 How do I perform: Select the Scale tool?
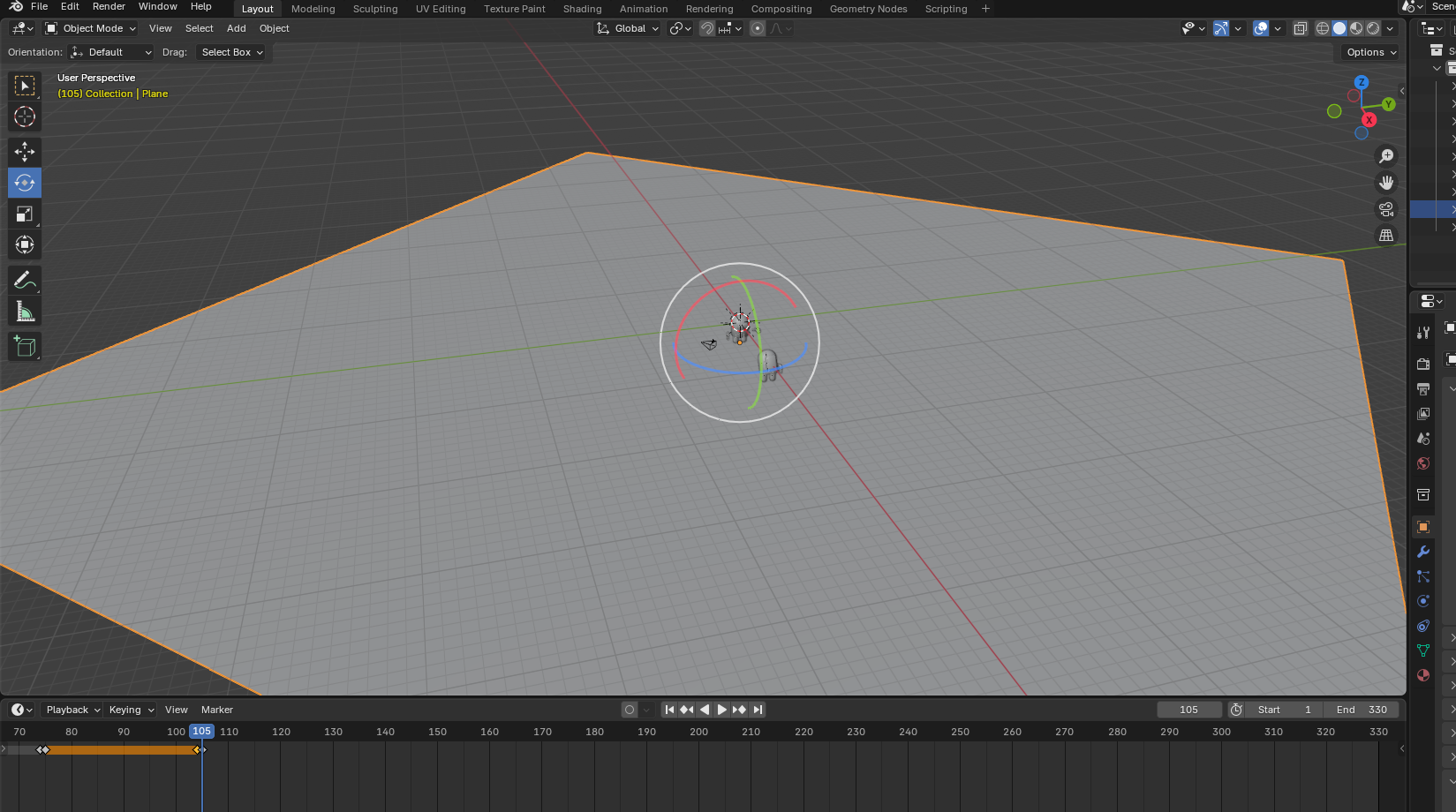point(25,214)
